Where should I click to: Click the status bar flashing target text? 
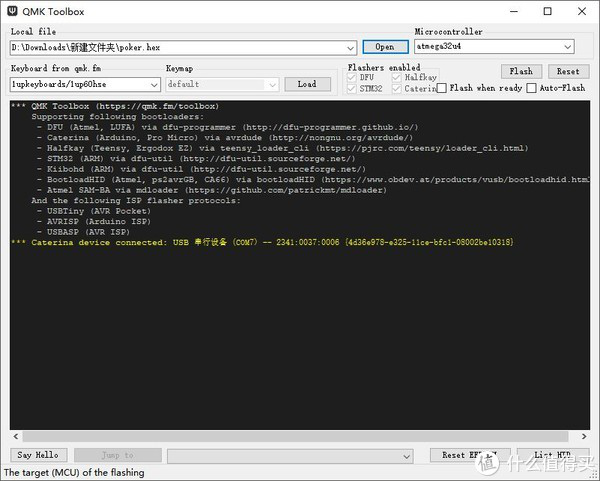(x=74, y=473)
